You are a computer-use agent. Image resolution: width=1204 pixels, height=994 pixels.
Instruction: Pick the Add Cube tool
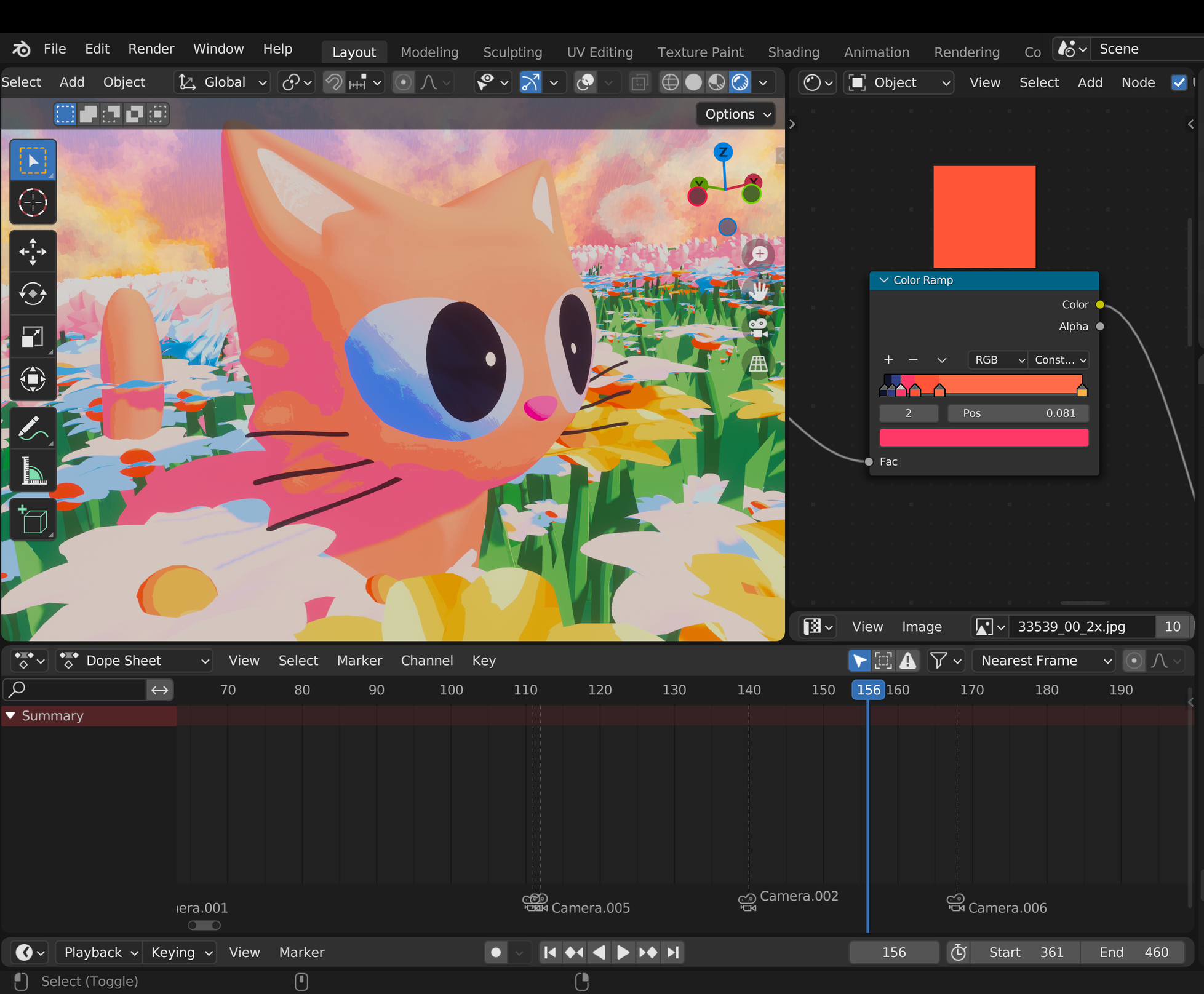point(33,520)
